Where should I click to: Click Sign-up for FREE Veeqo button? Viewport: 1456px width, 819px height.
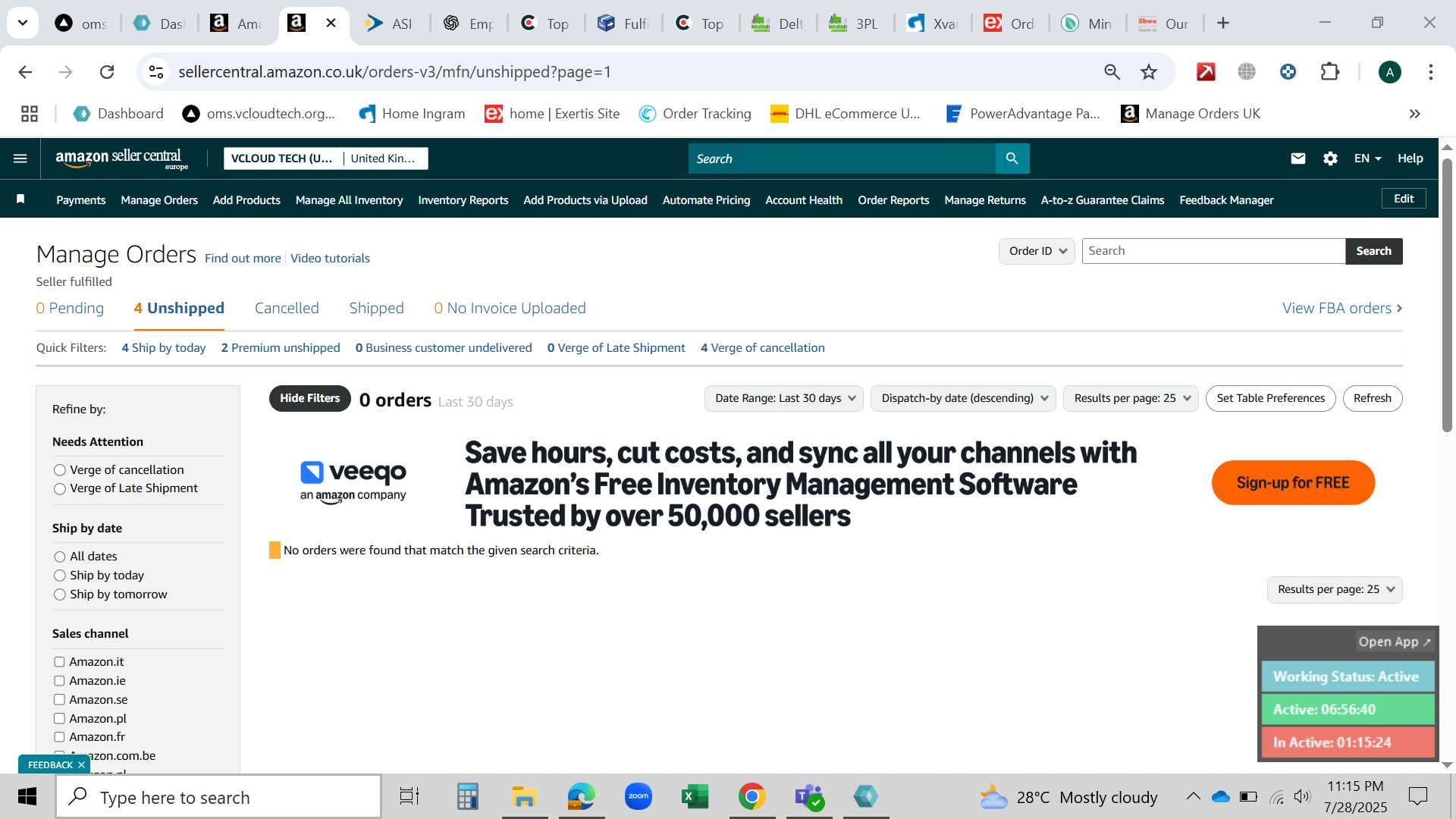tap(1293, 482)
